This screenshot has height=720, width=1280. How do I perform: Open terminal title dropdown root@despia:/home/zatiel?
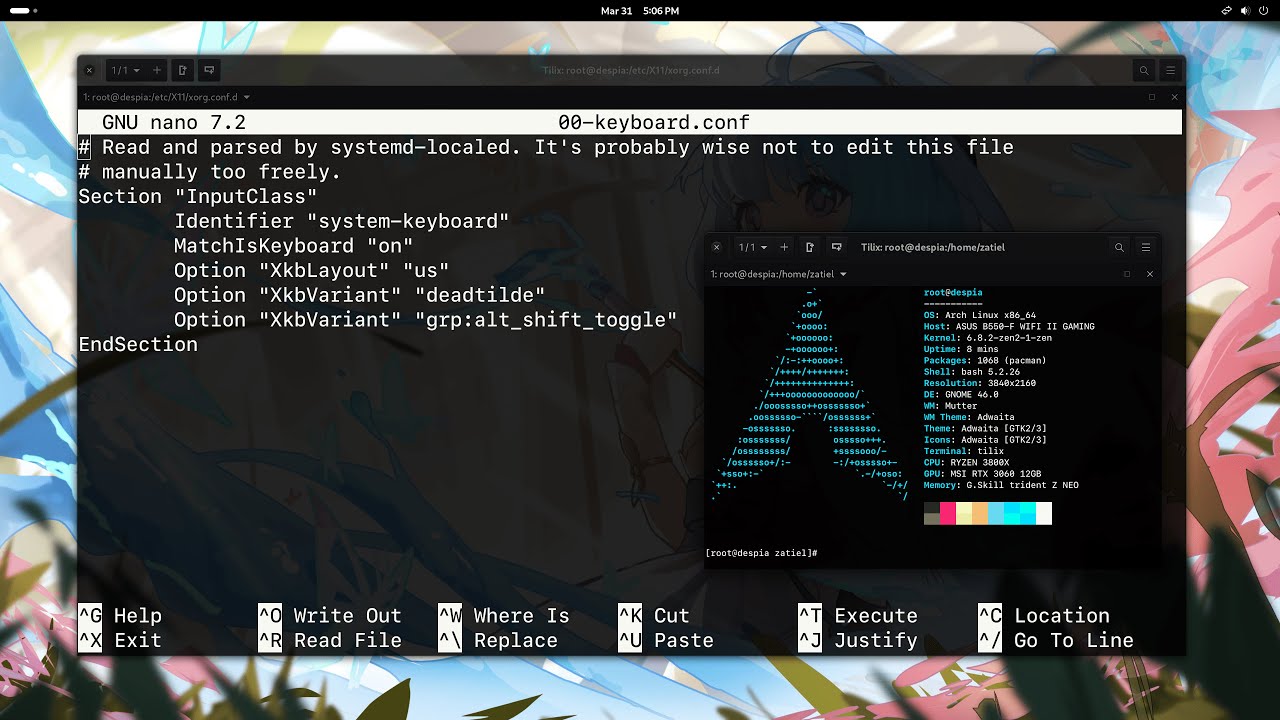click(779, 274)
